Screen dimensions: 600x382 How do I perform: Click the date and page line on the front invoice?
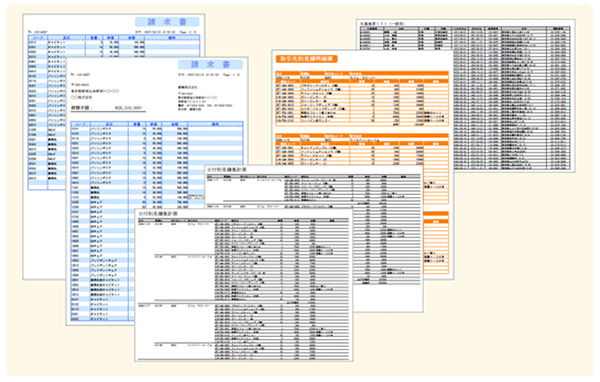pyautogui.click(x=209, y=75)
